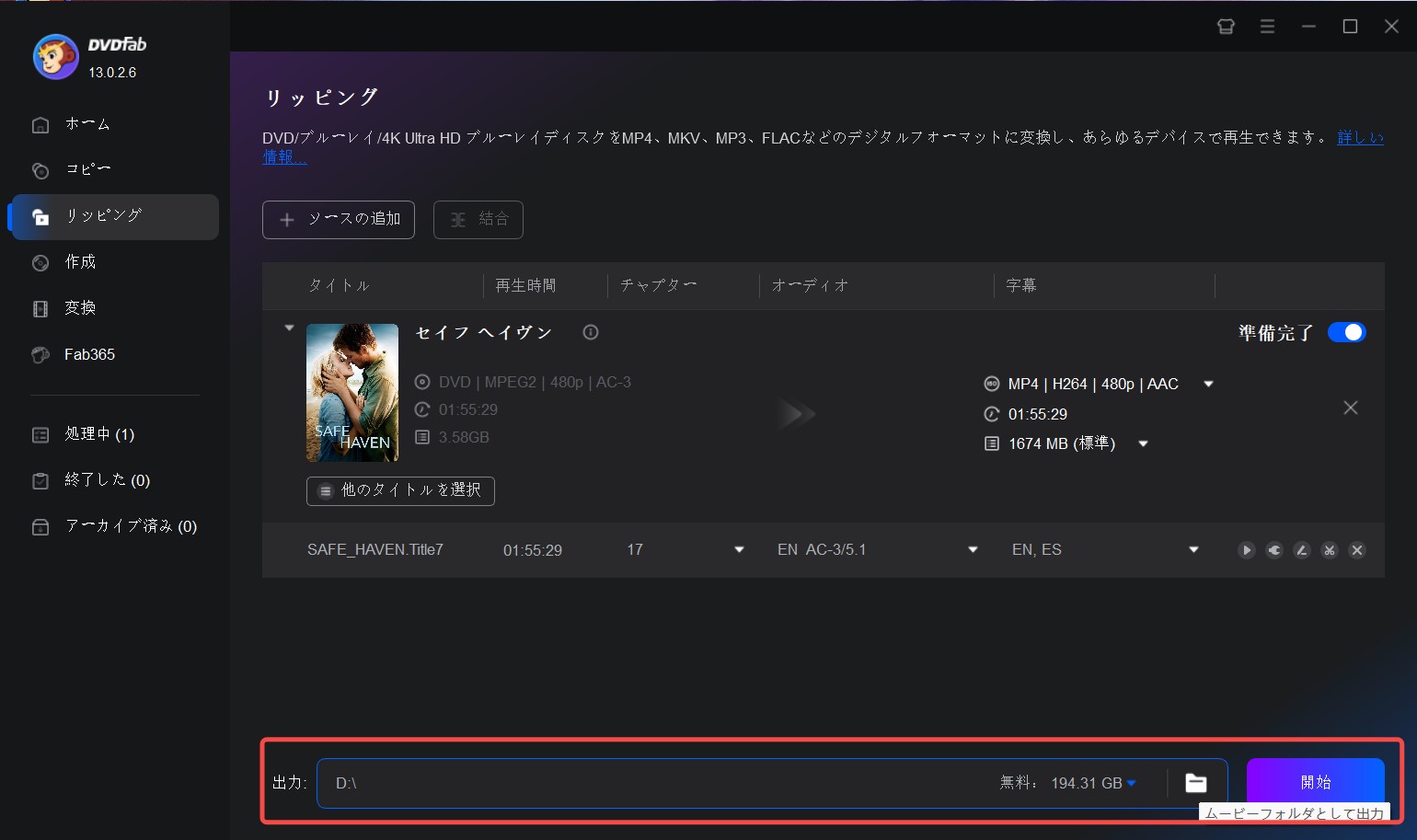Open the 作成 module in sidebar
Viewport: 1417px width, 840px height.
click(x=80, y=262)
